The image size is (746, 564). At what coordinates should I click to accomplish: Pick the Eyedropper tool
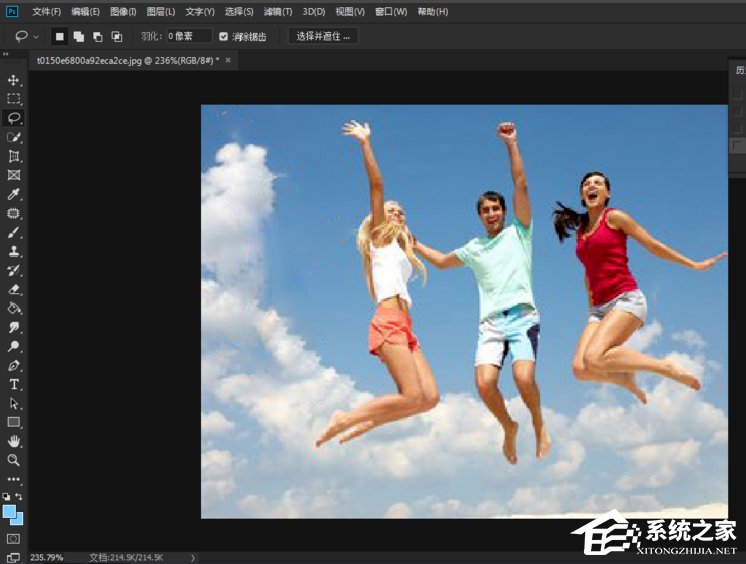click(14, 194)
